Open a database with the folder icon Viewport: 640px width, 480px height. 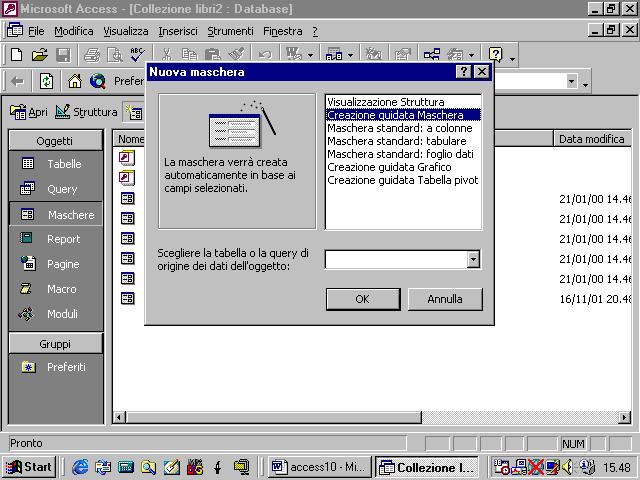click(x=39, y=54)
